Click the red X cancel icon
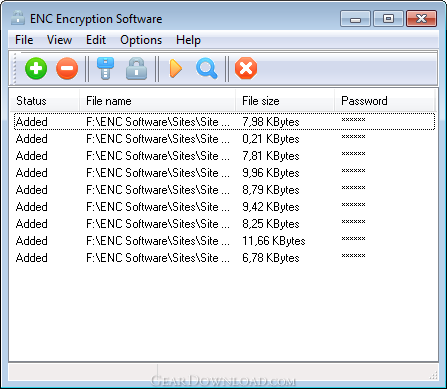Image resolution: width=447 pixels, height=389 pixels. click(x=246, y=68)
